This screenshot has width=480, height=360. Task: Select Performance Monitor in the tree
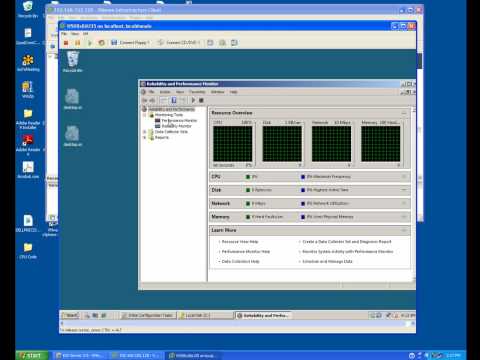pos(179,120)
